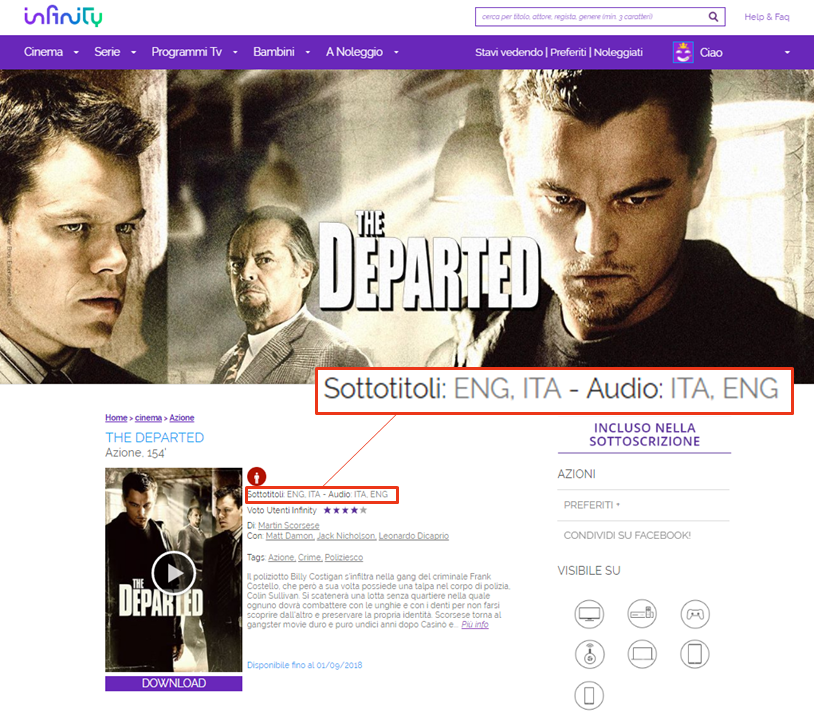Screen dimensions: 814x724
Task: Click the Azione tag link
Action: point(282,557)
